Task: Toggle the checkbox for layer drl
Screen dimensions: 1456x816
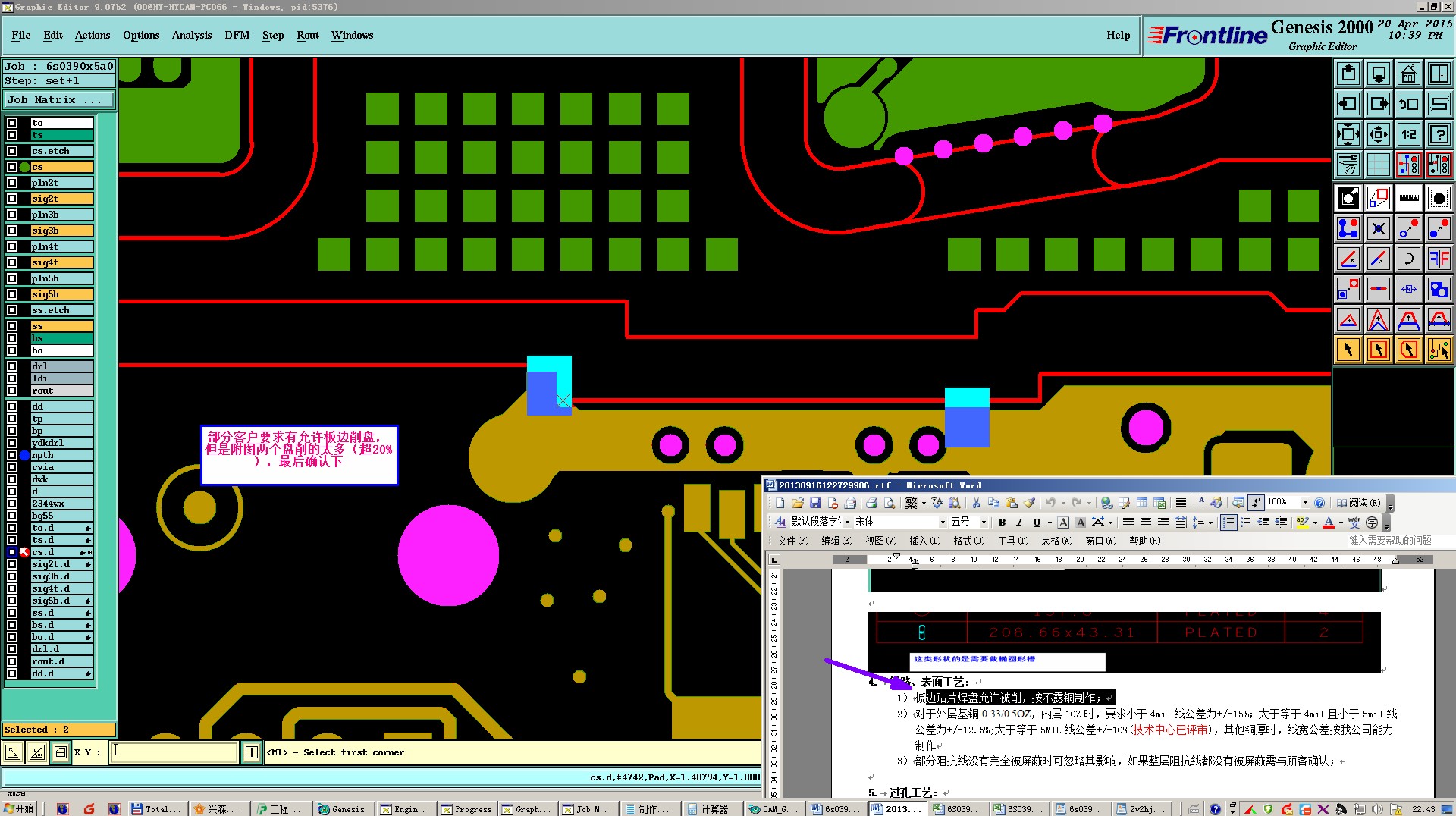Action: click(12, 366)
